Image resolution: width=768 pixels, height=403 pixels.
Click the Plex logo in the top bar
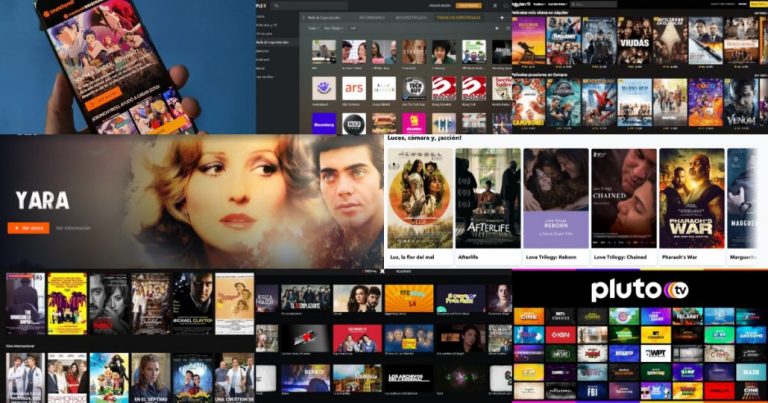[261, 5]
